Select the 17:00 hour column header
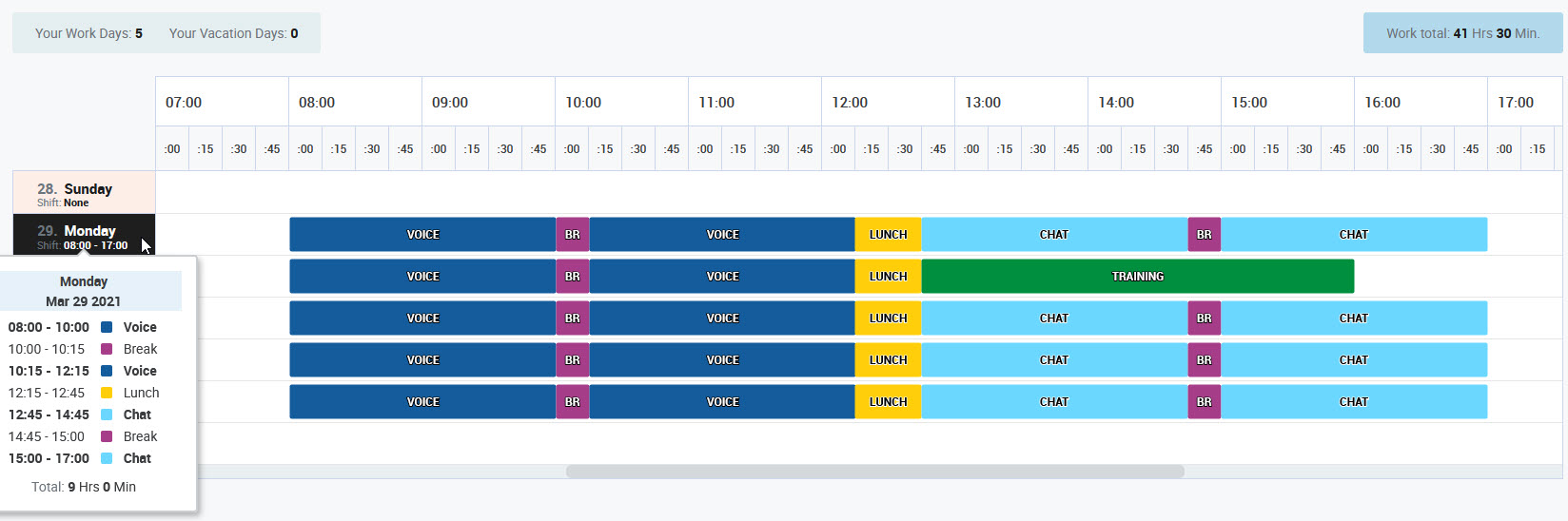 coord(1516,103)
